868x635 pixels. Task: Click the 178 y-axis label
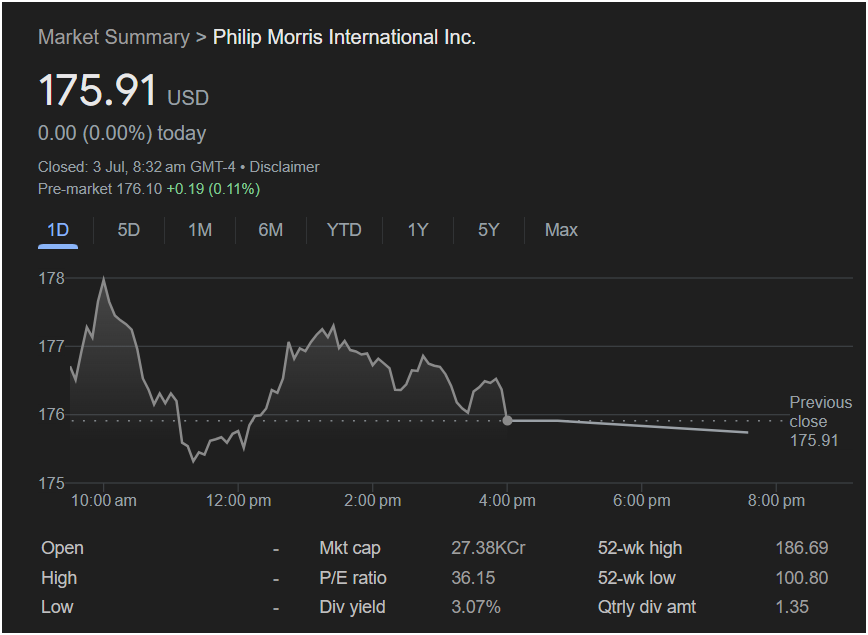click(51, 278)
